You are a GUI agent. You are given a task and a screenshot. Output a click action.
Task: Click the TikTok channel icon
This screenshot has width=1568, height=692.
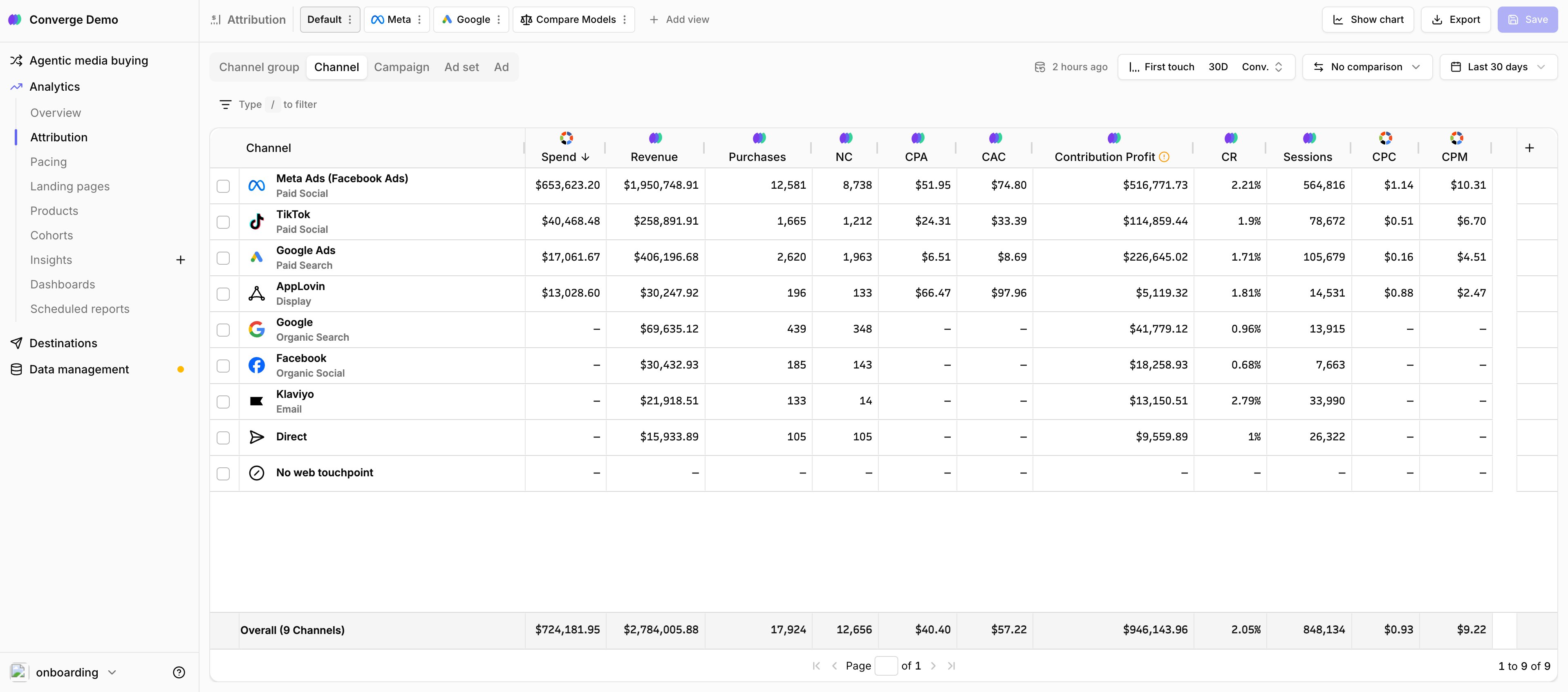coord(257,221)
